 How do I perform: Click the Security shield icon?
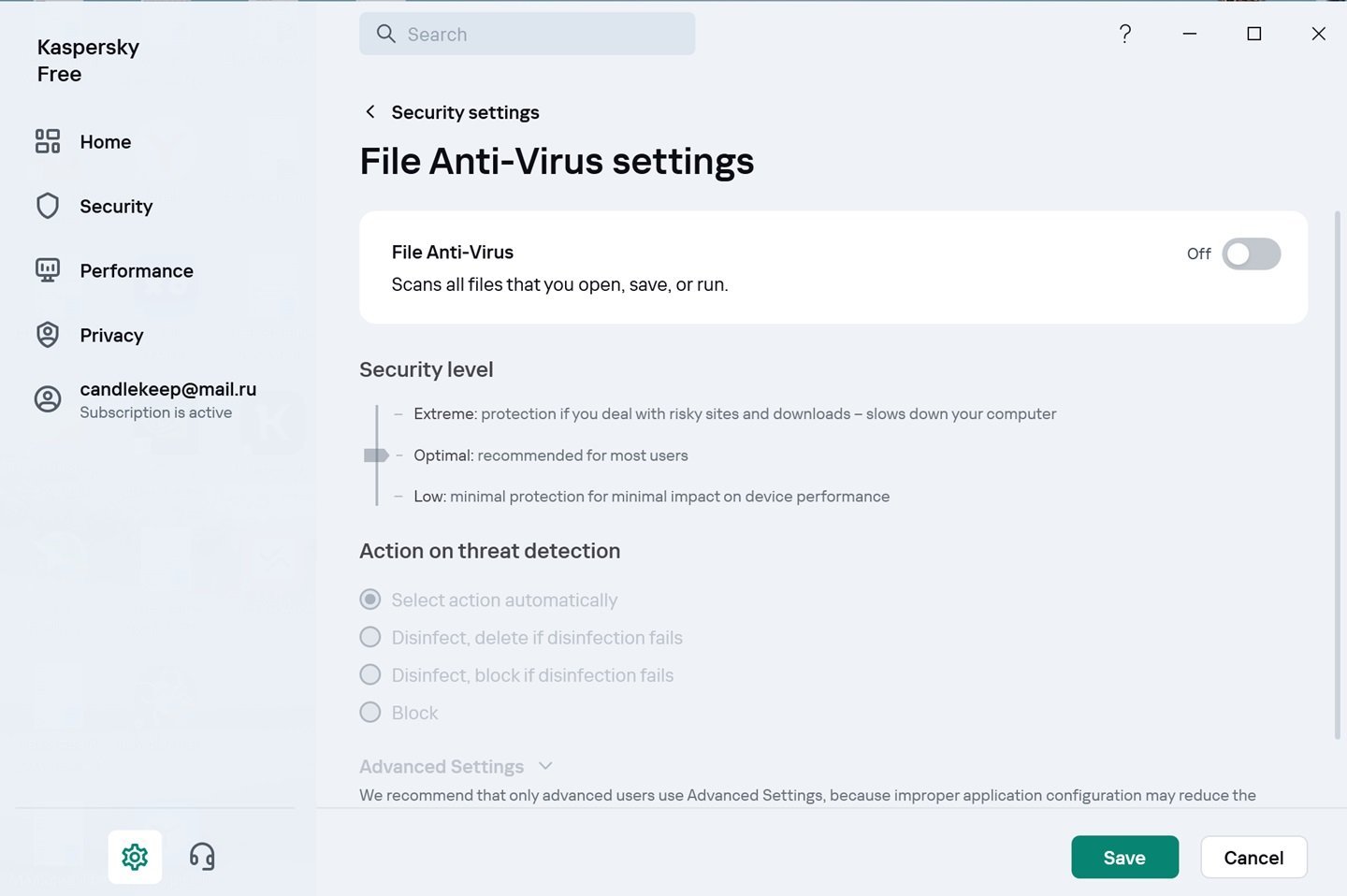pos(48,206)
